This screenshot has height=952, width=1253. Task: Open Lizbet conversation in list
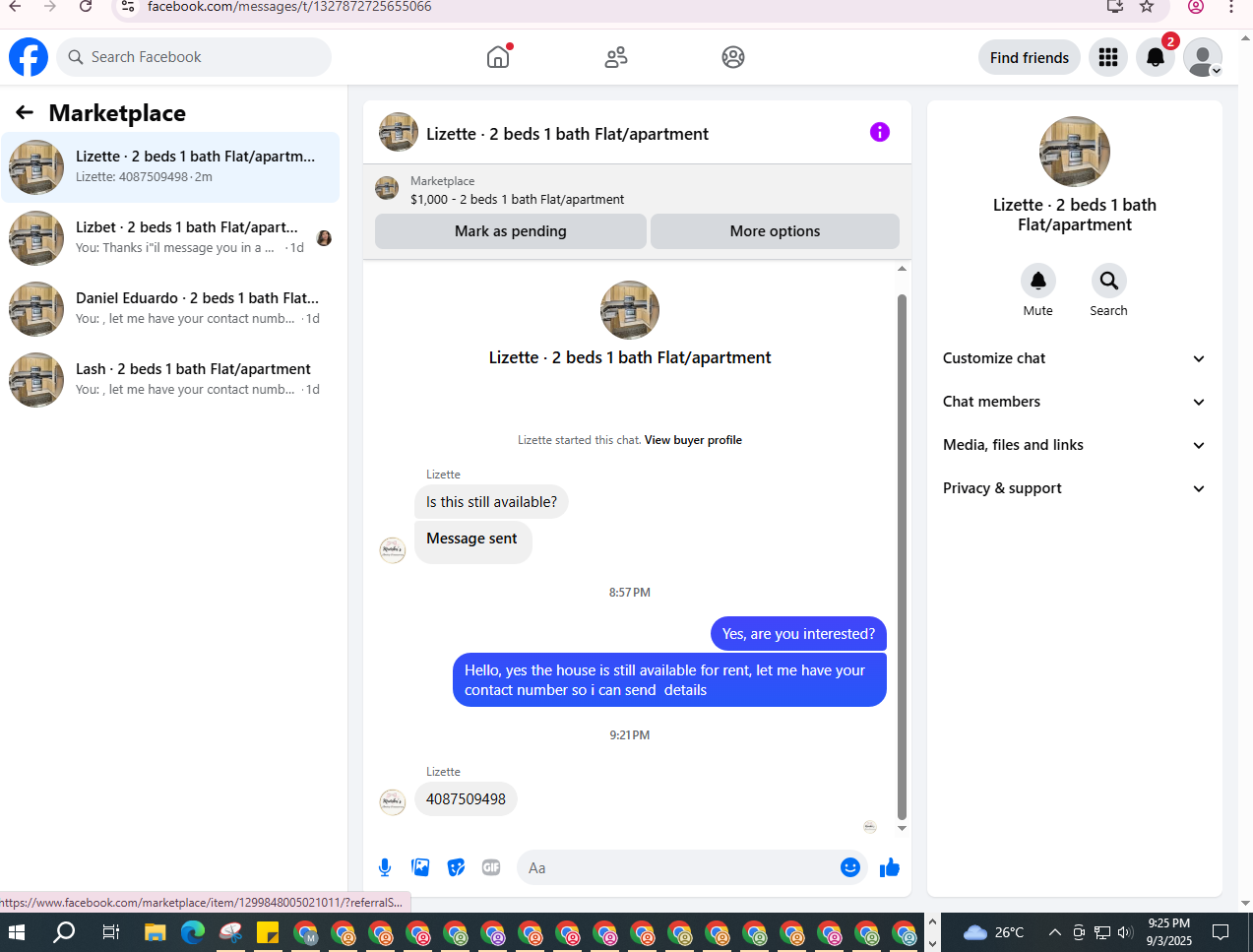click(170, 238)
